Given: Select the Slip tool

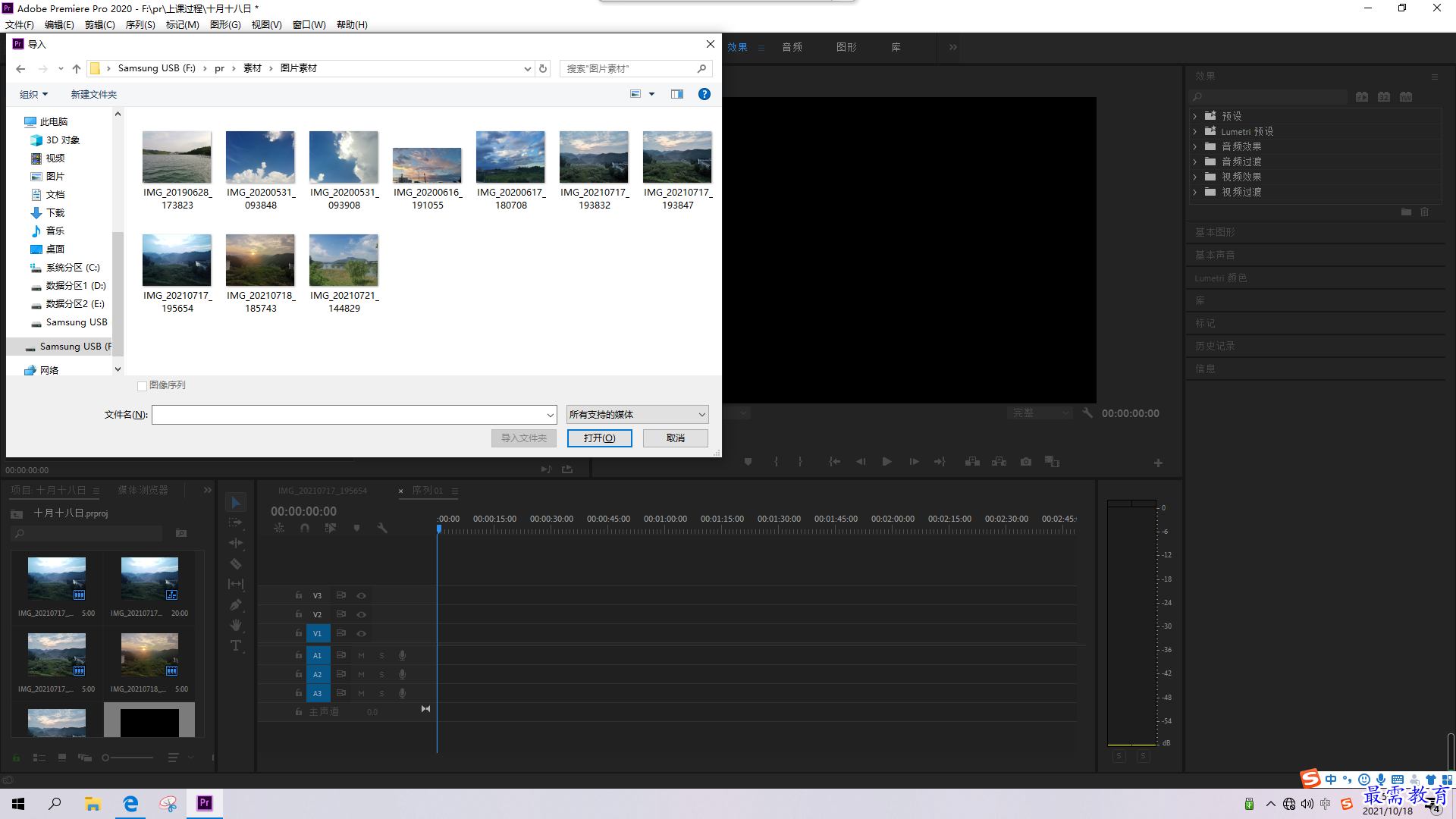Looking at the screenshot, I should (x=236, y=584).
